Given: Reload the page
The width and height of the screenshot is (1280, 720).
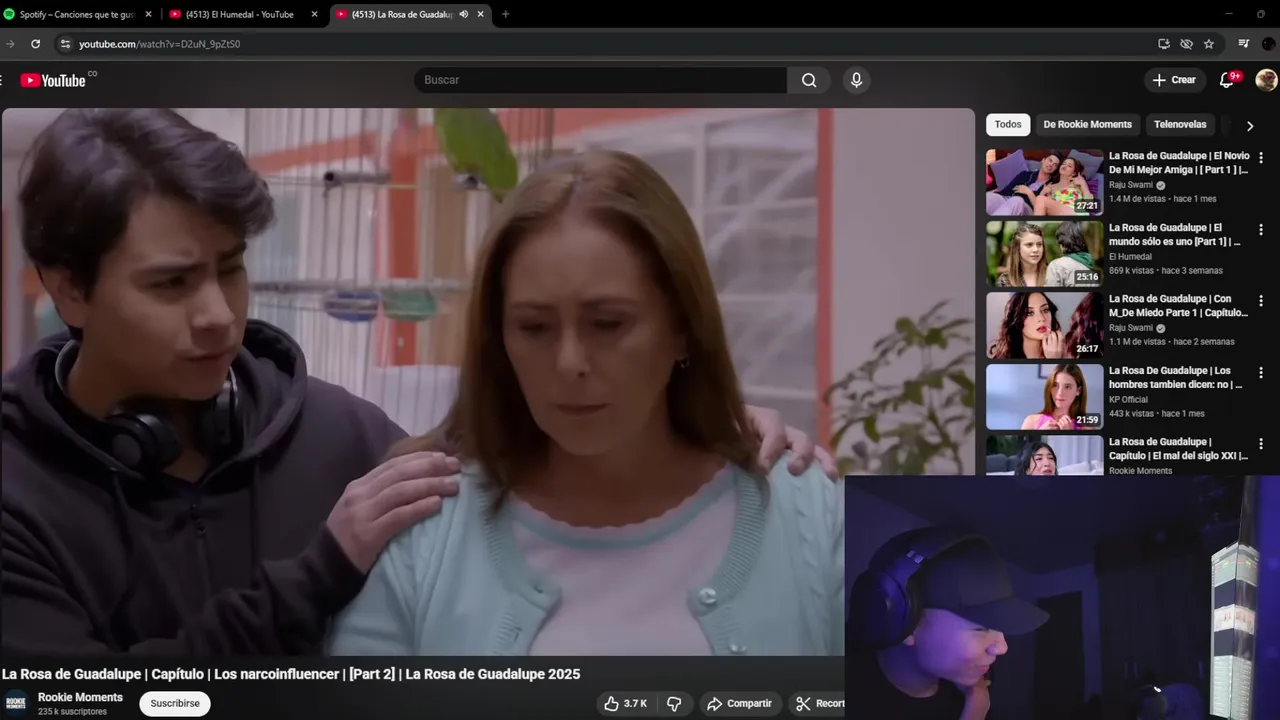Looking at the screenshot, I should tap(35, 44).
